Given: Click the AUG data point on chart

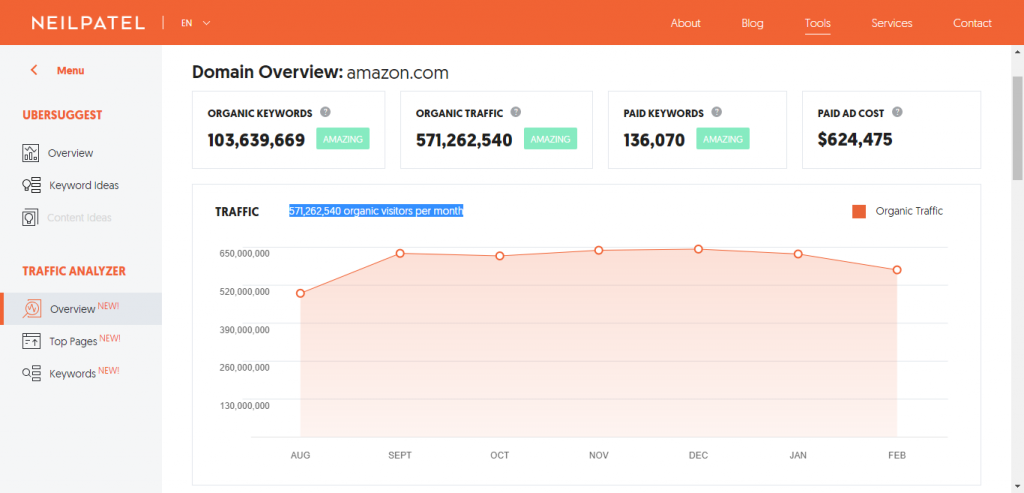Looking at the screenshot, I should 300,293.
